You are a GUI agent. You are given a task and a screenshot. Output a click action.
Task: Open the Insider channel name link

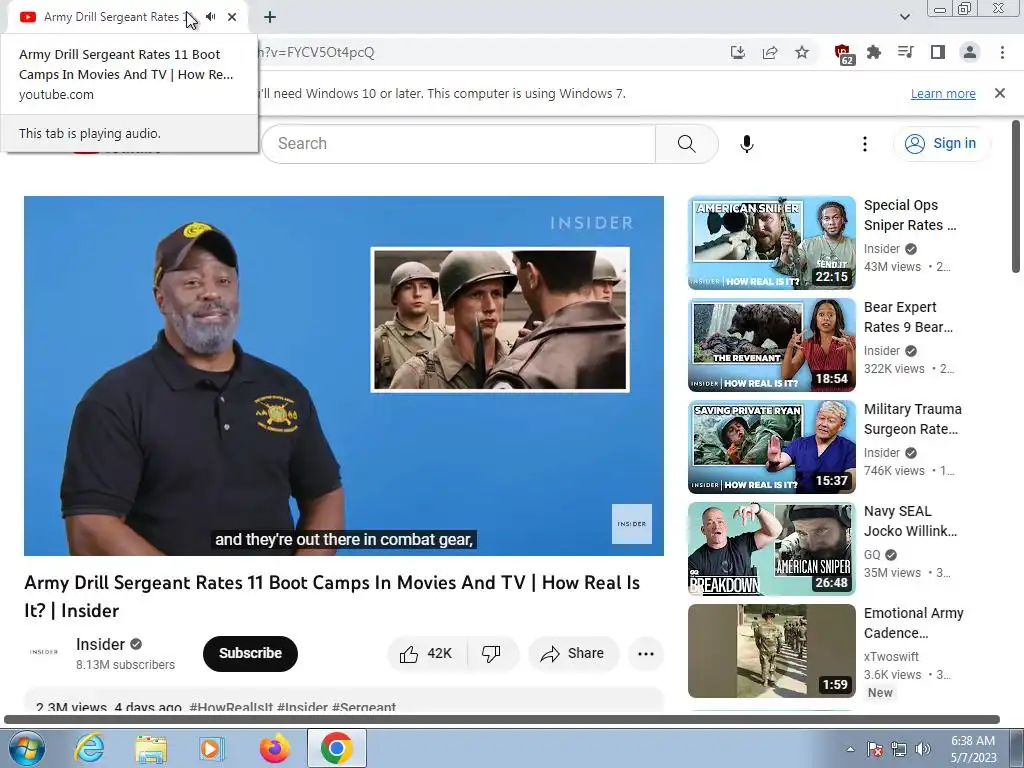[100, 645]
